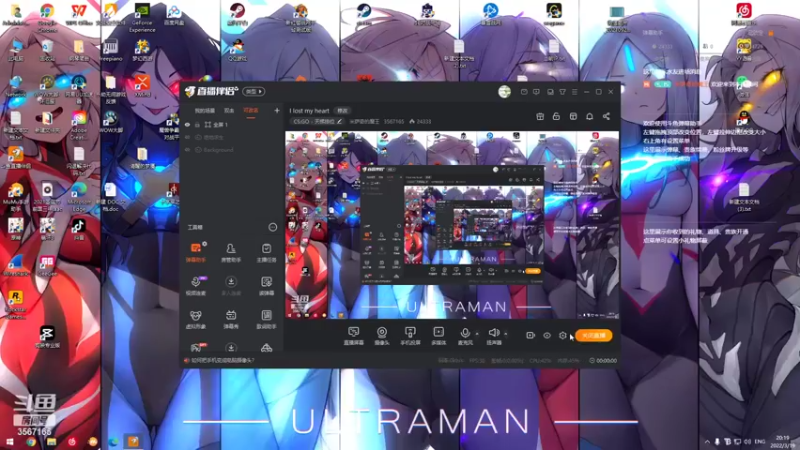Click the record video icon beside the eye
This screenshot has height=450, width=800.
(x=531, y=335)
